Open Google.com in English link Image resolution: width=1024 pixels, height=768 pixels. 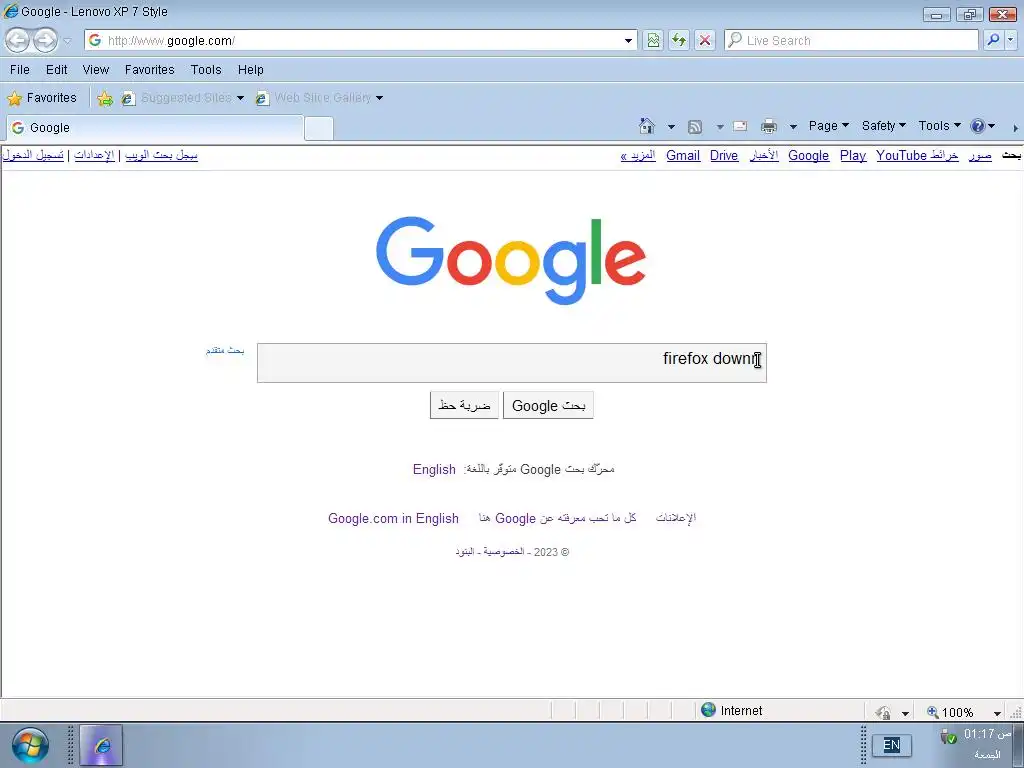[x=393, y=518]
